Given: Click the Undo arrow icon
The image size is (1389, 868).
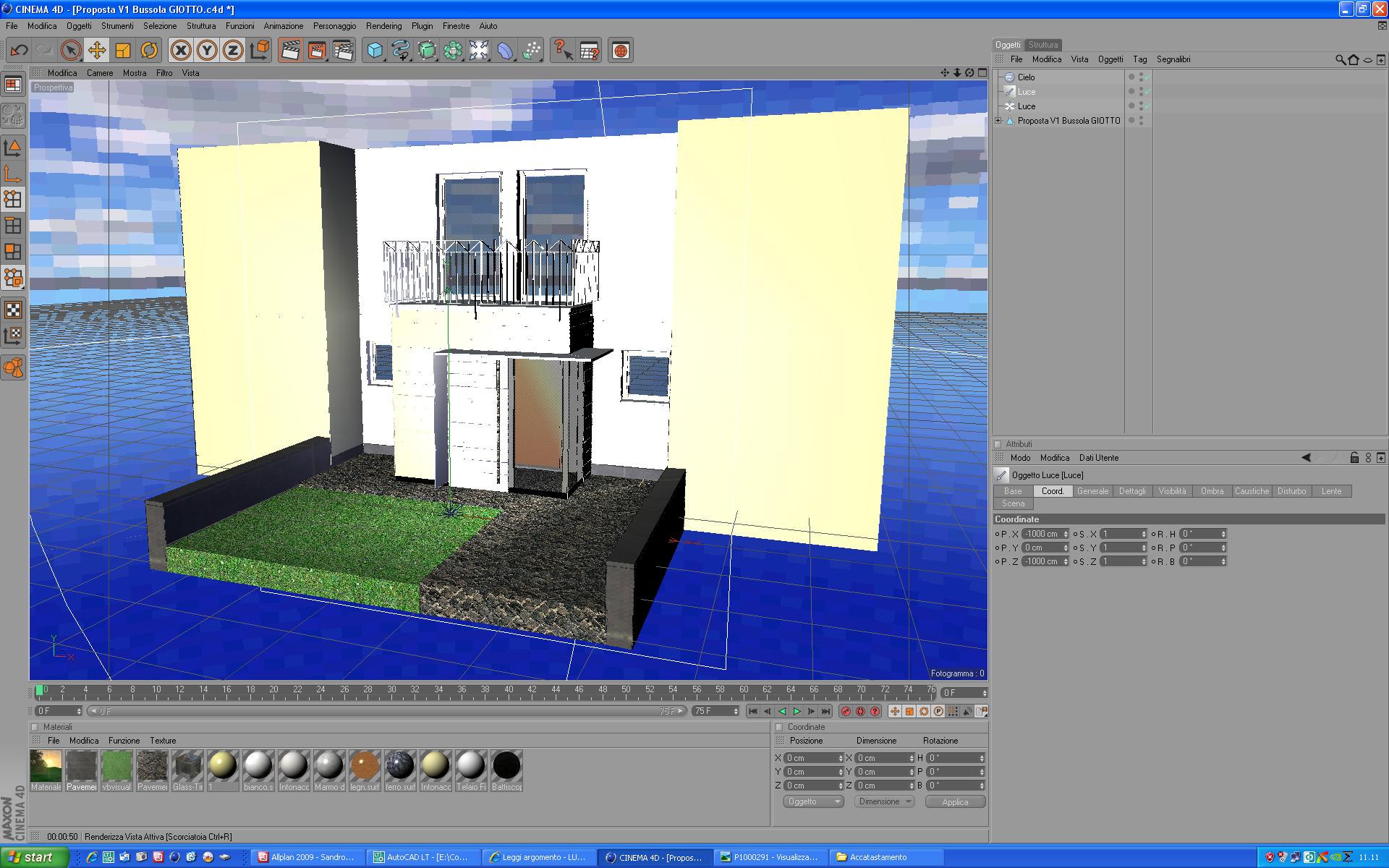Looking at the screenshot, I should [x=20, y=51].
